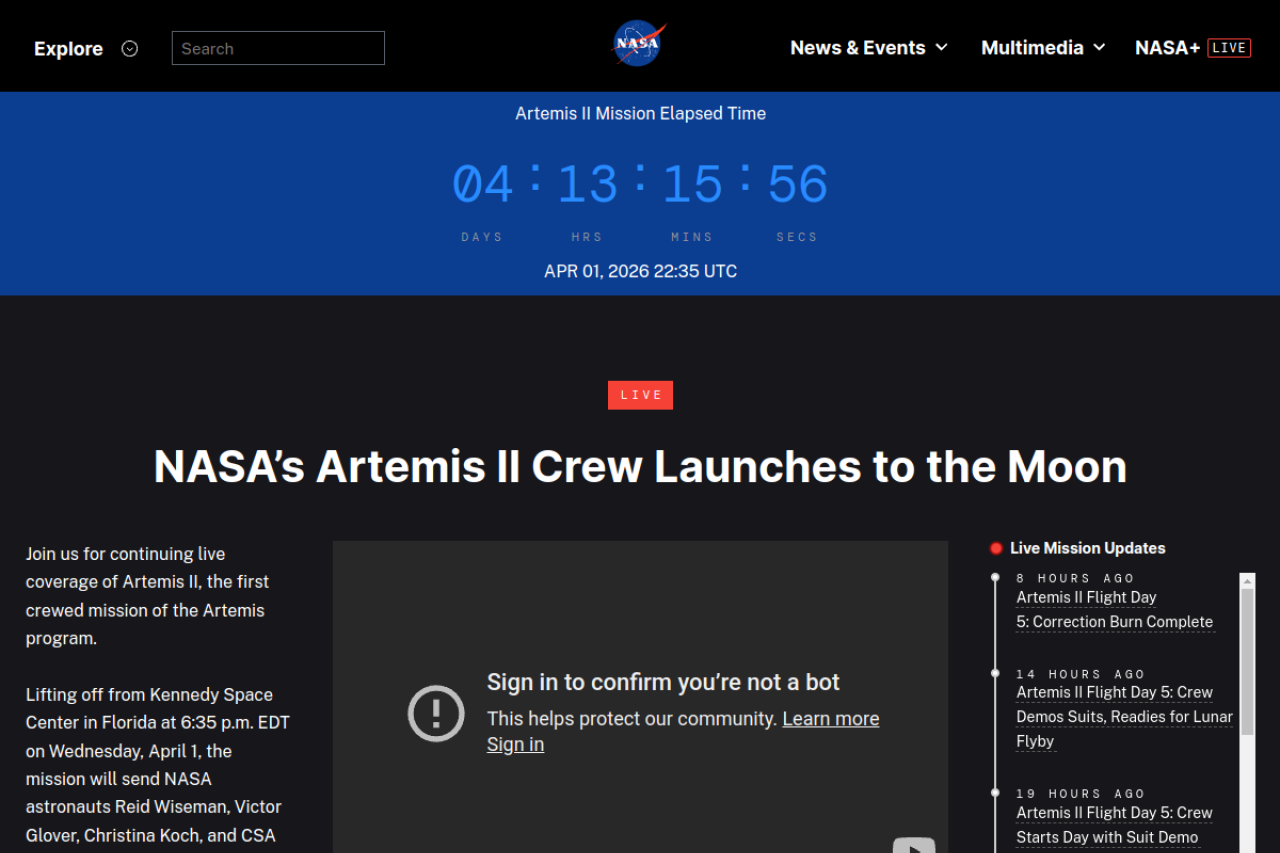
Task: Click the 14 hours ago timeline marker
Action: tap(995, 674)
